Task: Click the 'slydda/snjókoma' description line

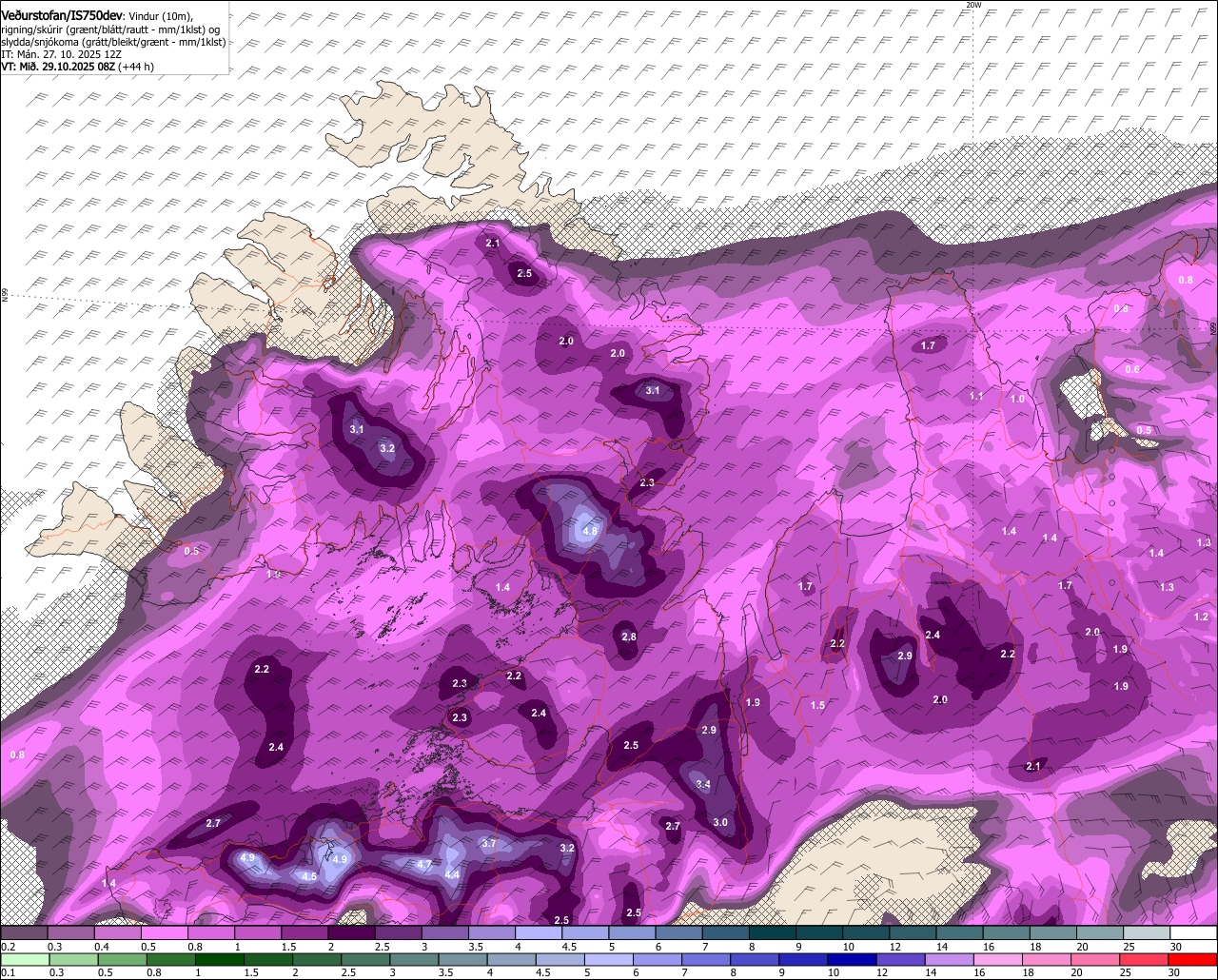Action: [x=112, y=42]
